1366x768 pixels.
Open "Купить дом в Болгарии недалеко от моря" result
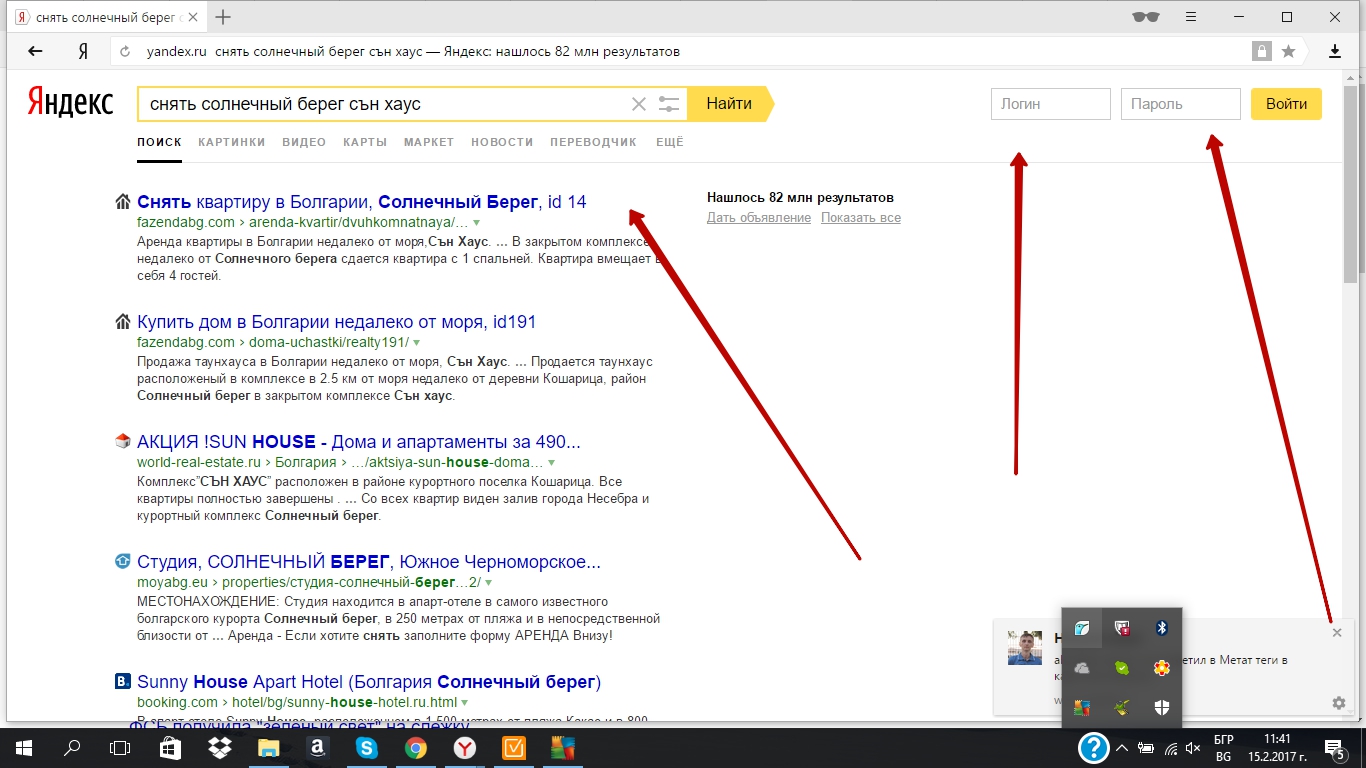[337, 322]
